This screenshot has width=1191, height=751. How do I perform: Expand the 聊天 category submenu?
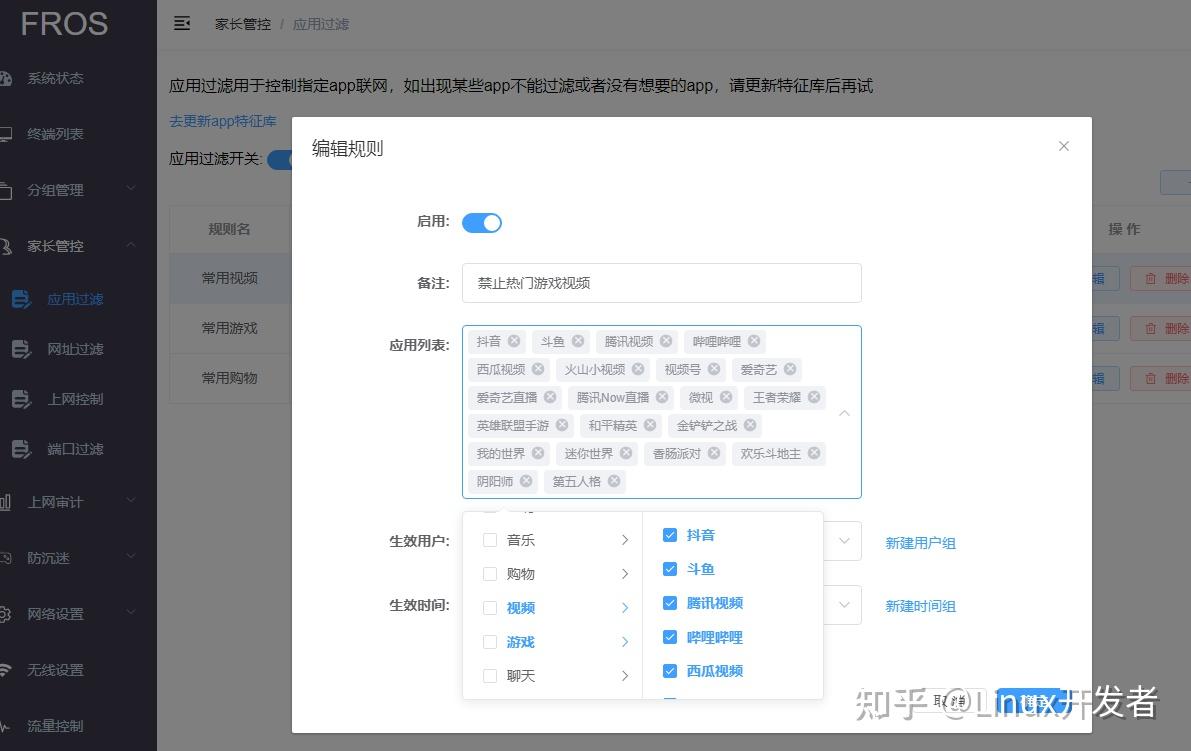(626, 676)
